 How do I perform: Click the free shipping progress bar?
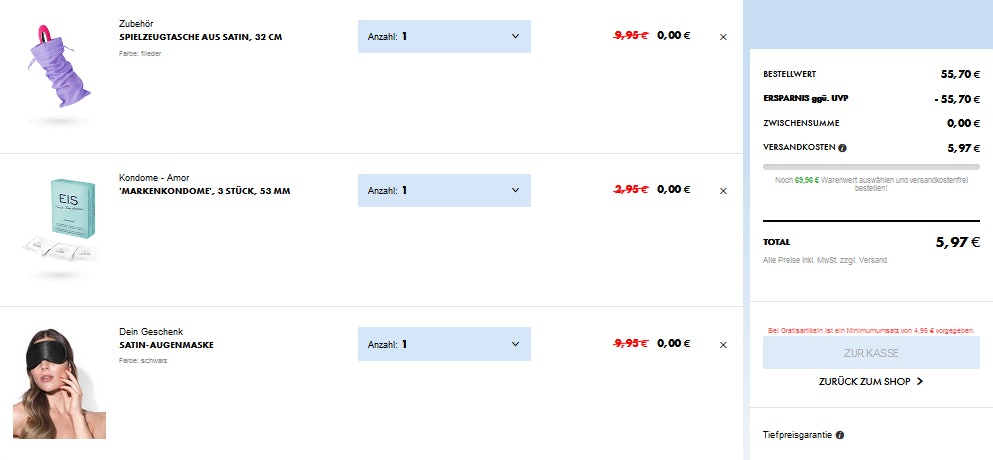[x=871, y=166]
